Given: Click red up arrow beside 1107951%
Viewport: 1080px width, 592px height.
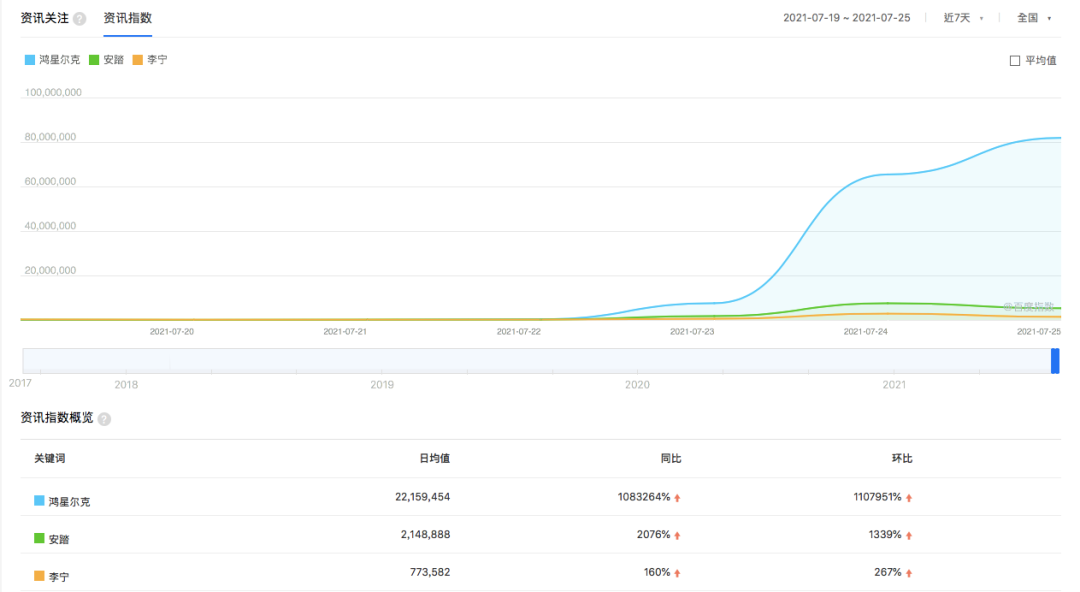Looking at the screenshot, I should coord(909,497).
